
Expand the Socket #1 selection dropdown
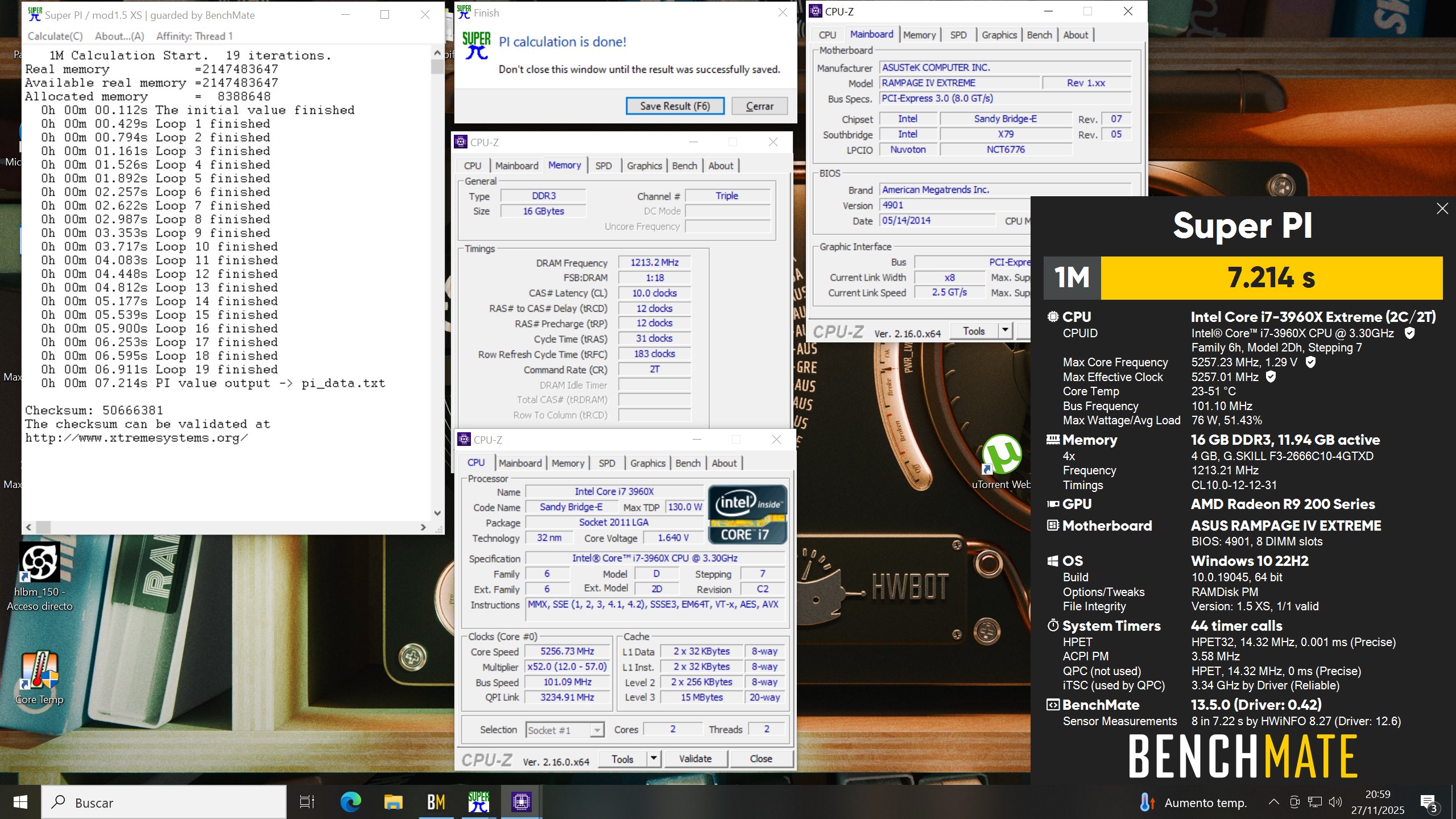tap(597, 730)
